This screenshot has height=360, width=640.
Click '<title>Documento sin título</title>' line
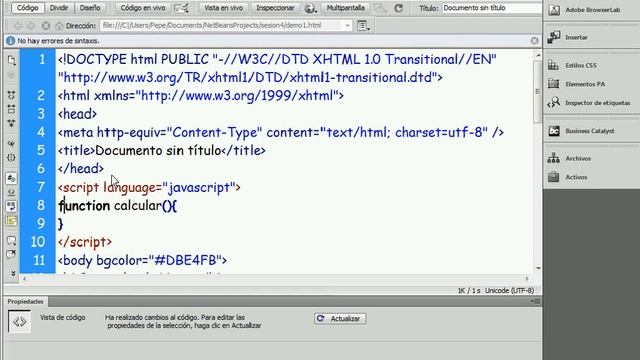point(162,151)
